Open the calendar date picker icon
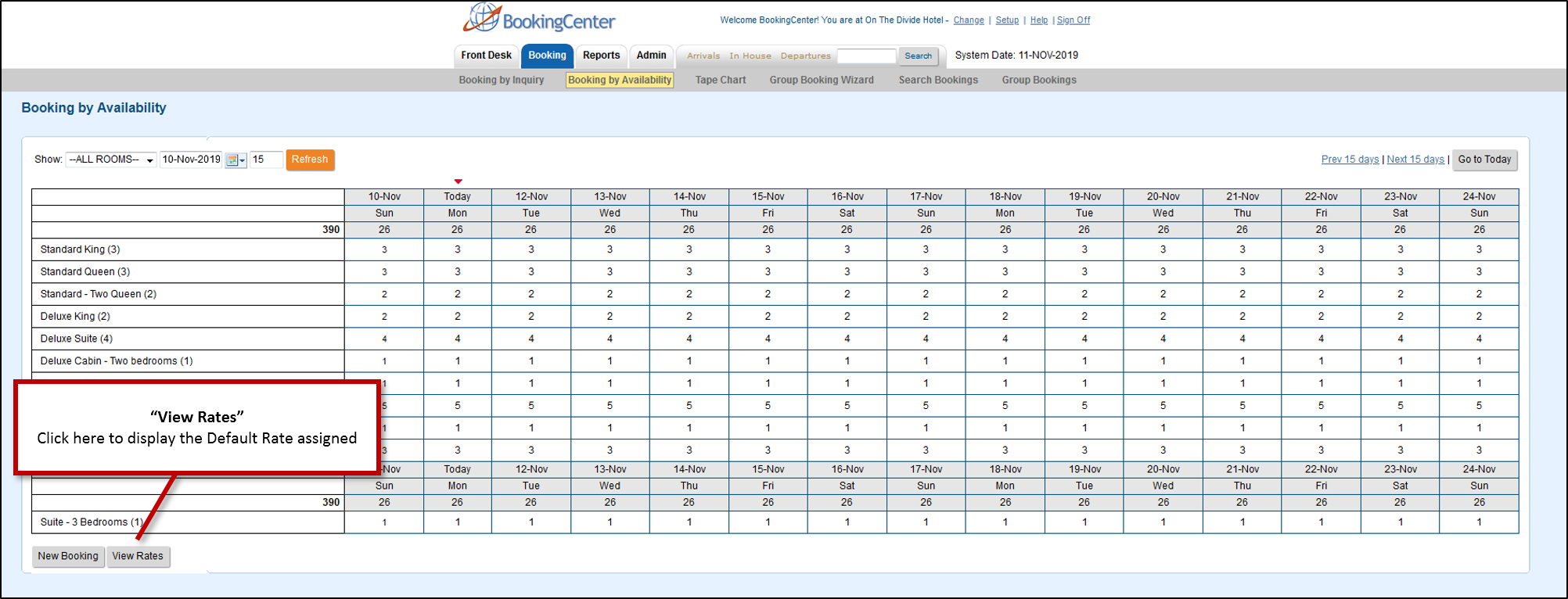This screenshot has height=599, width=1568. click(236, 160)
